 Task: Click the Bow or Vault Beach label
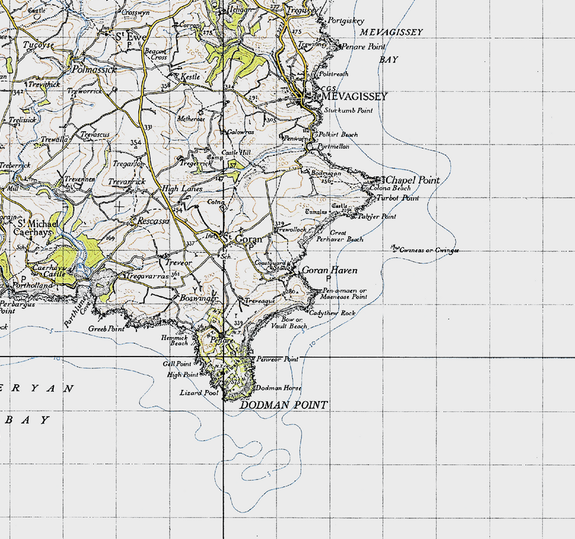(289, 323)
